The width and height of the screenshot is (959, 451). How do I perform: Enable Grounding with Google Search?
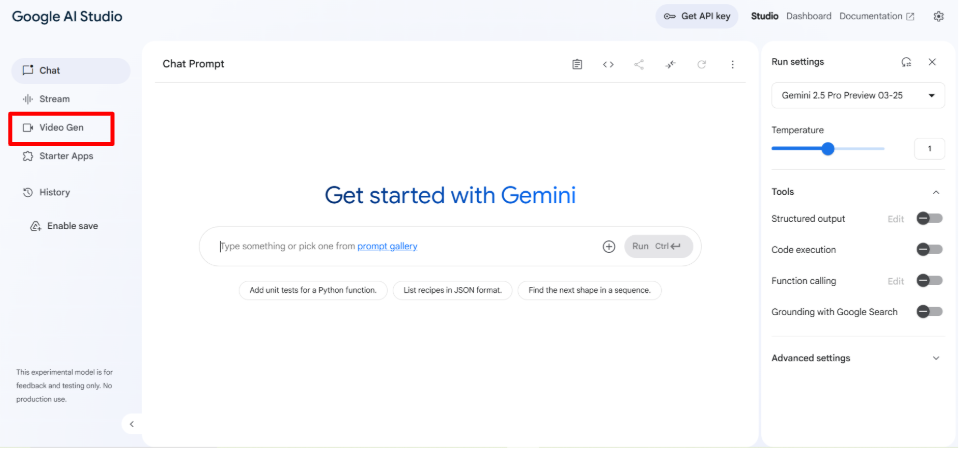click(929, 312)
